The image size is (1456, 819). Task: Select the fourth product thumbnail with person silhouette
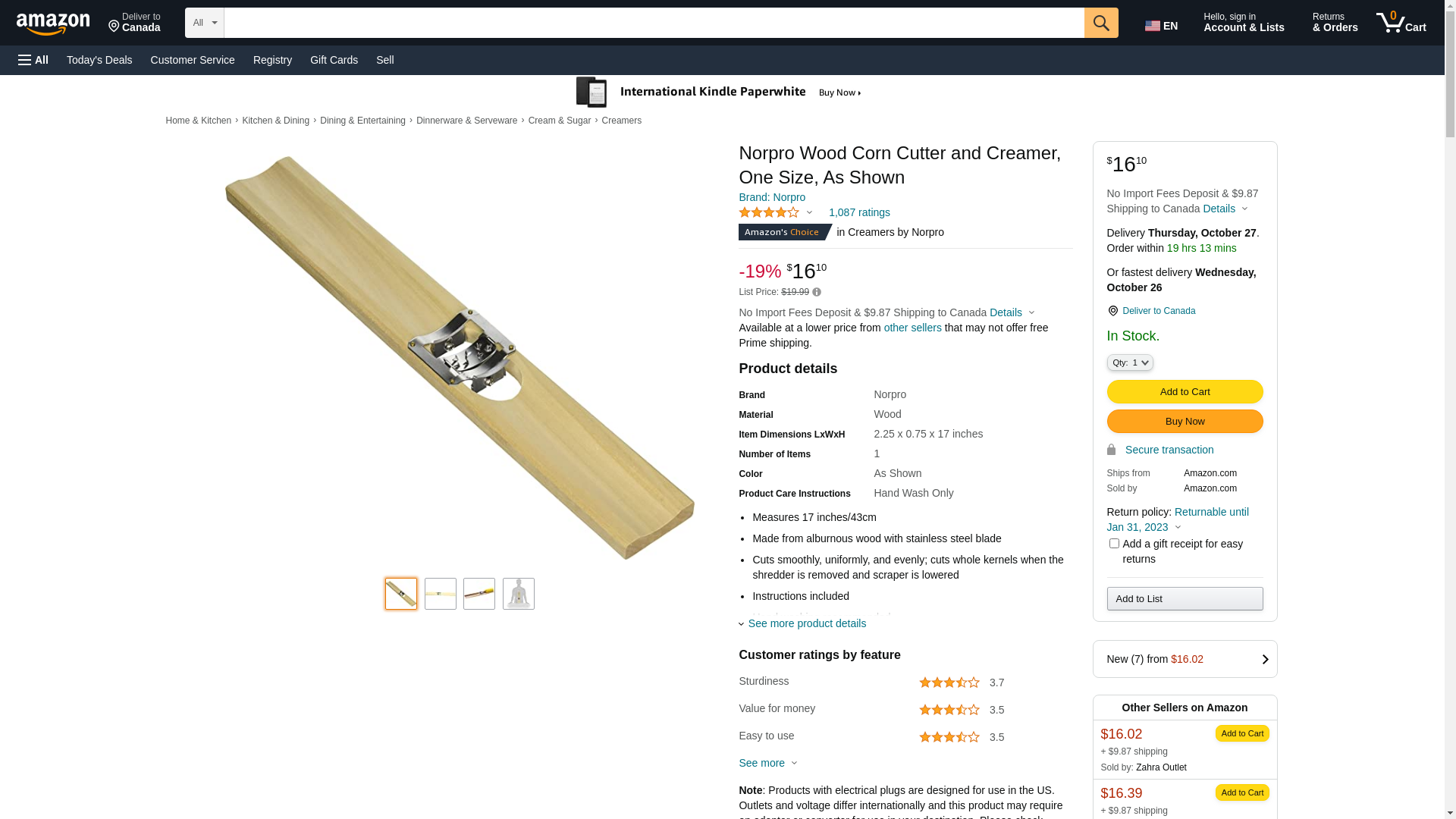coord(519,594)
